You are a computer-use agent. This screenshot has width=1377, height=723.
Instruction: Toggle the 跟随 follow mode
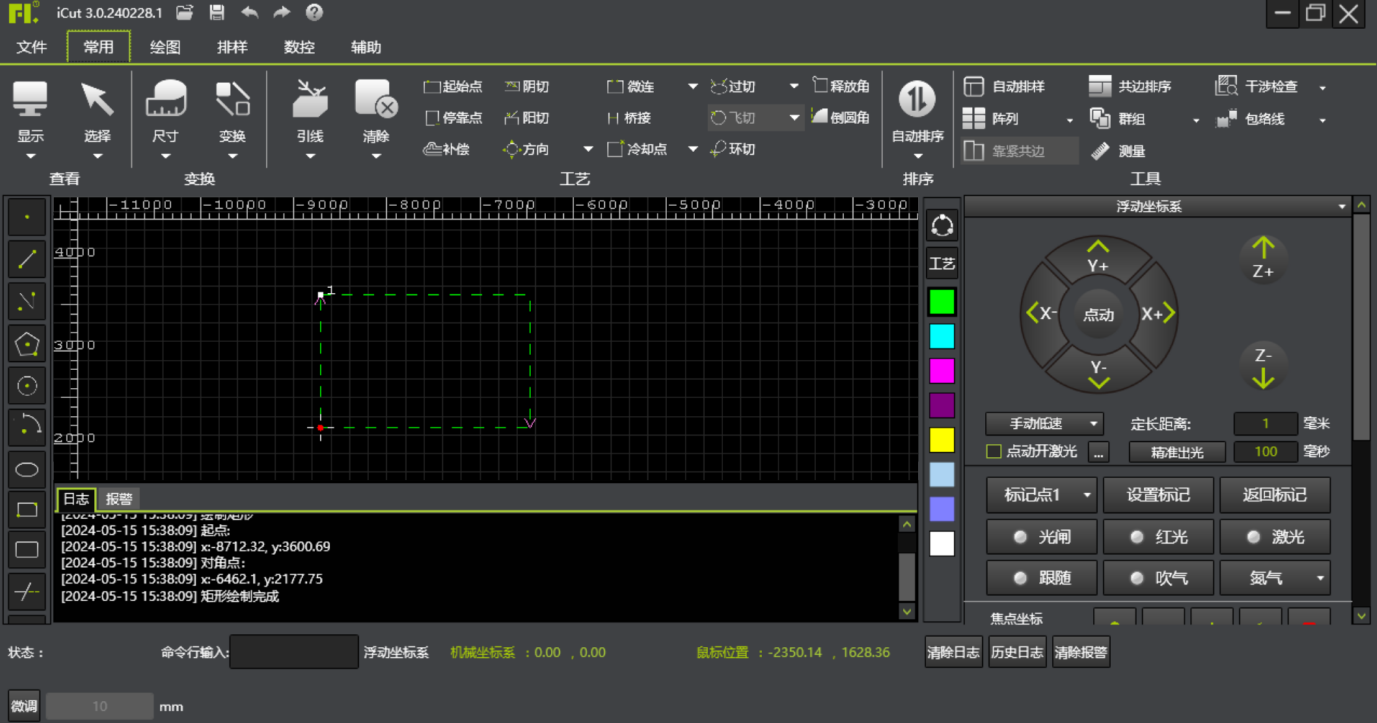coord(1042,578)
